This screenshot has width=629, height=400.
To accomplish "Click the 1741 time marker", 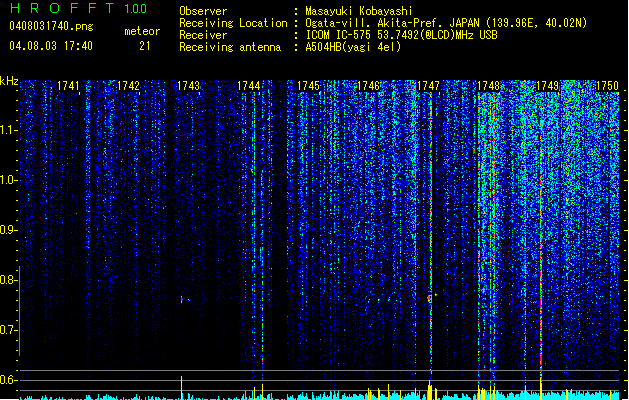I will [68, 86].
